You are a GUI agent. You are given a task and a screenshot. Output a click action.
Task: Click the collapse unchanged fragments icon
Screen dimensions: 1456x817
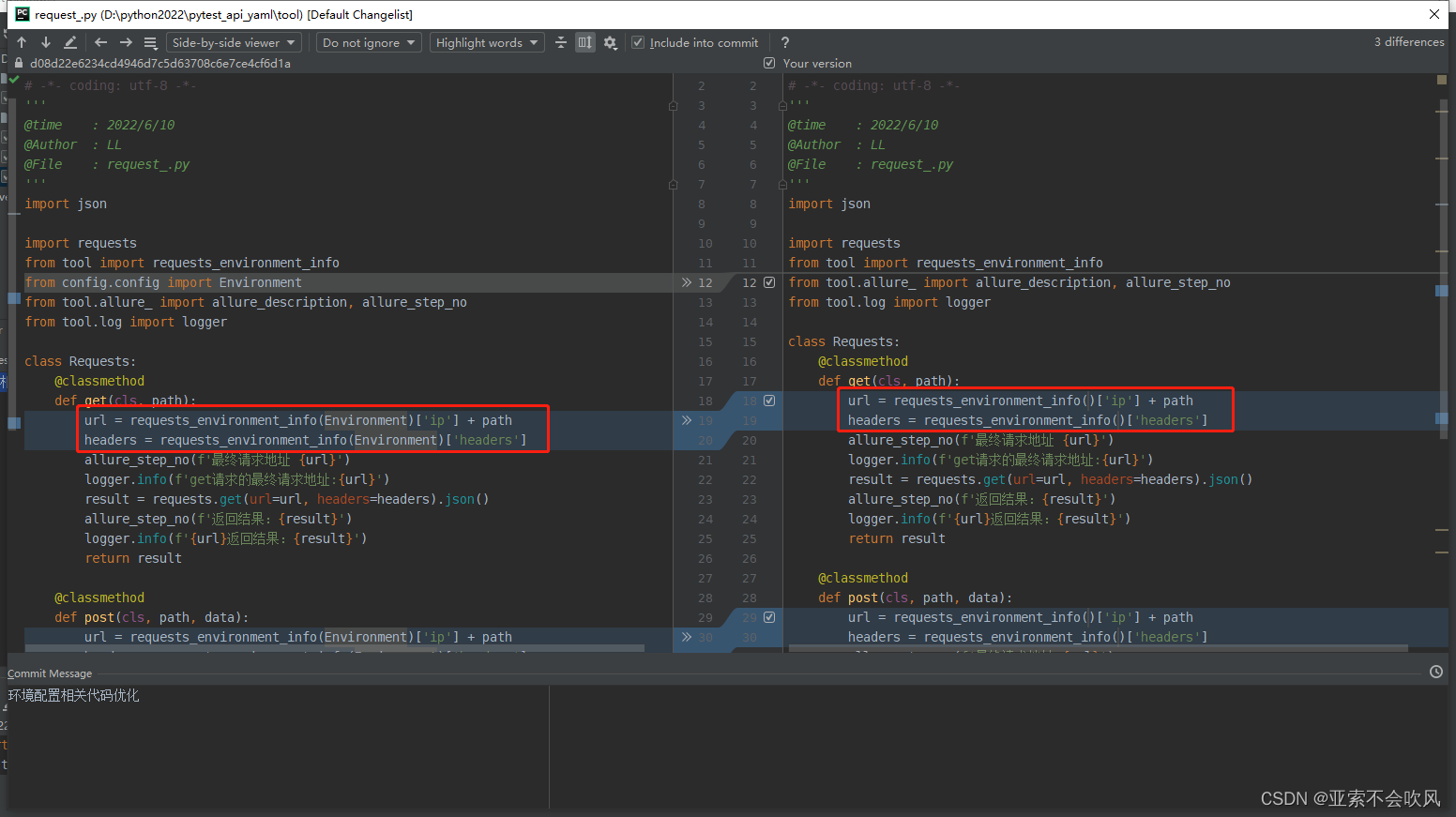coord(561,42)
